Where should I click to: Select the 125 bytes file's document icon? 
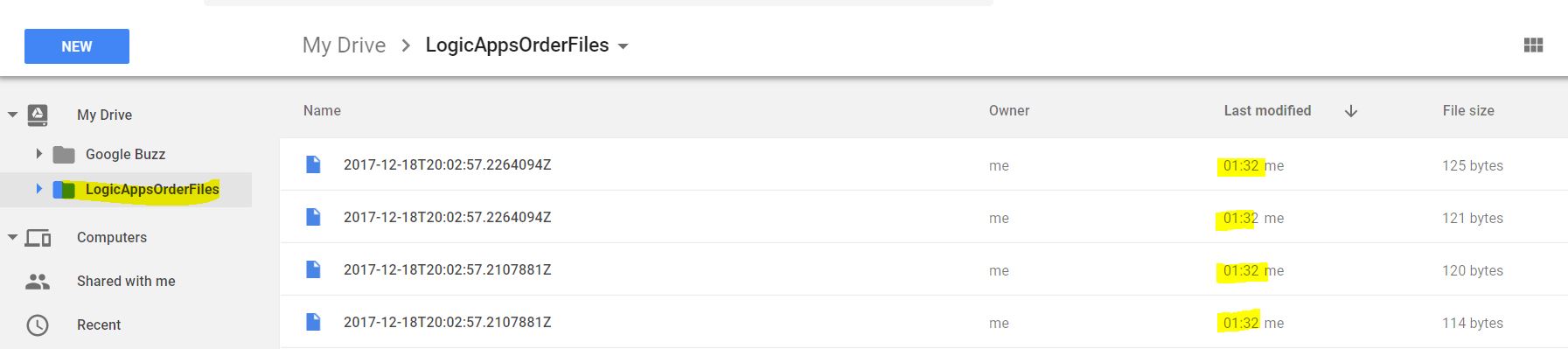313,164
